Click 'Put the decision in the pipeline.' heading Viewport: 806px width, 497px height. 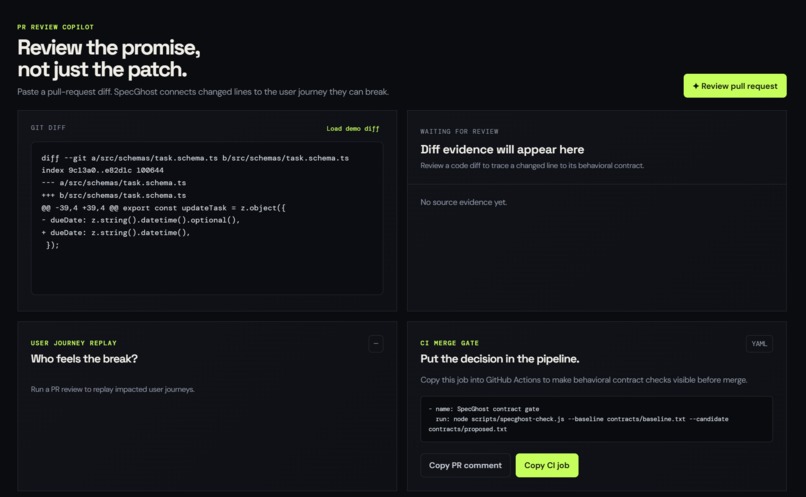tap(500, 359)
